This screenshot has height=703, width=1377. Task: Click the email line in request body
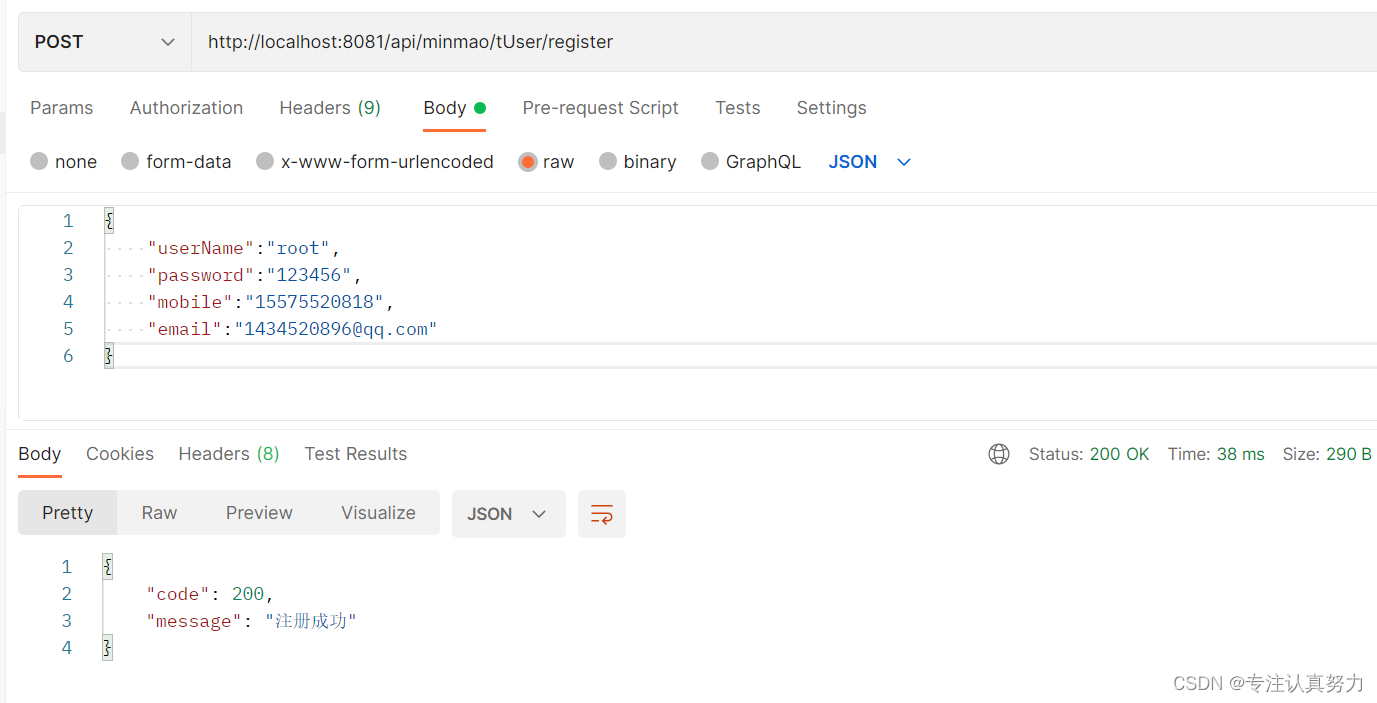292,329
